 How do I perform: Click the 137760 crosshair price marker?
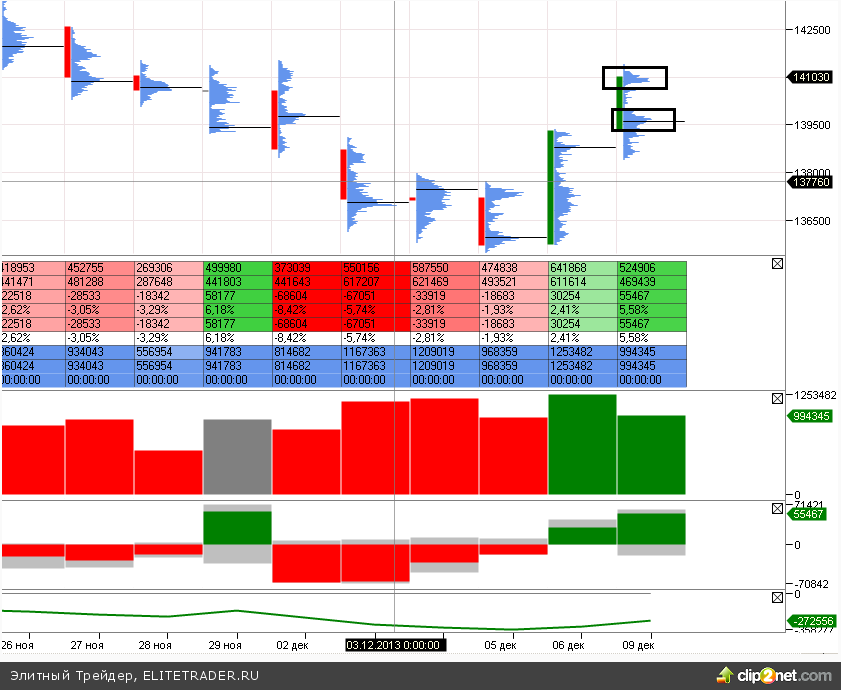click(x=810, y=182)
